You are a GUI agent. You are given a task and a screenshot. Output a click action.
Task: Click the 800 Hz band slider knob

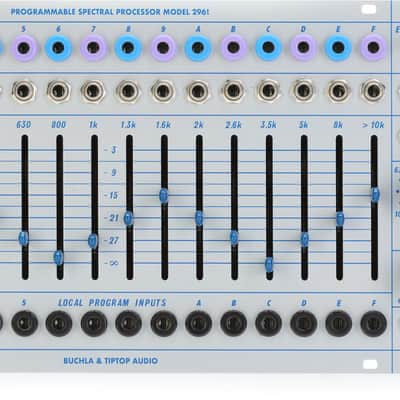coord(59,257)
